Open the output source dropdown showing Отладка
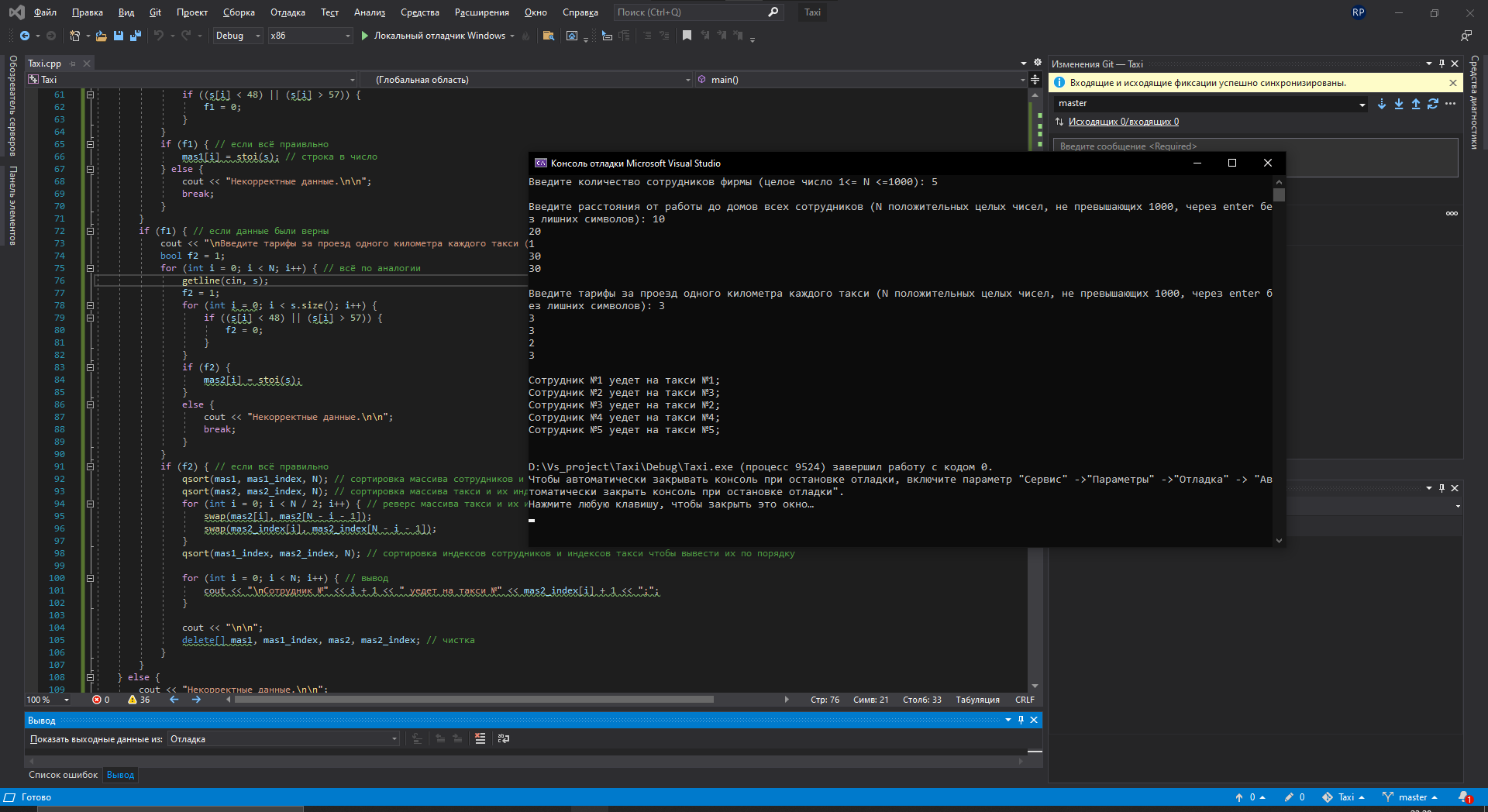 284,739
